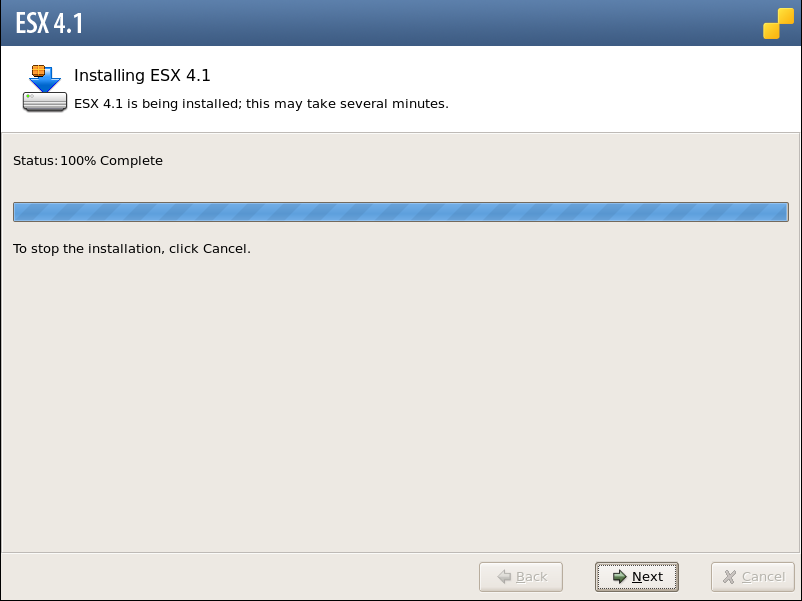Click the Installing ESX 4.1 heading
802x601 pixels.
(142, 75)
